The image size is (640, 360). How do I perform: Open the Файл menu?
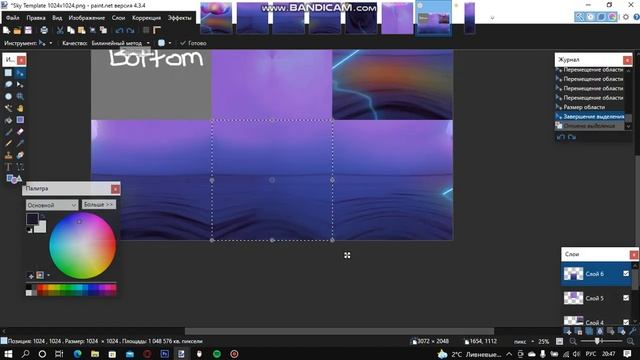tap(13, 18)
